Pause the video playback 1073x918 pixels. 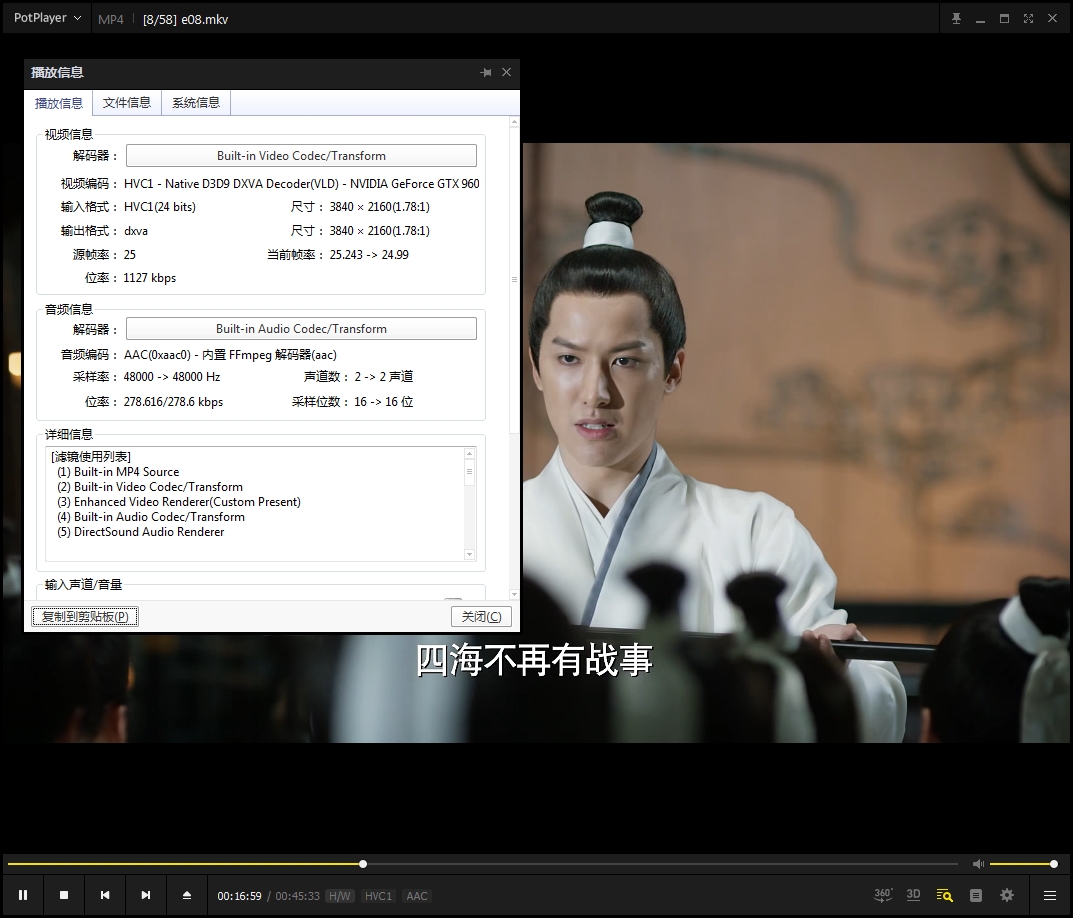pos(23,895)
